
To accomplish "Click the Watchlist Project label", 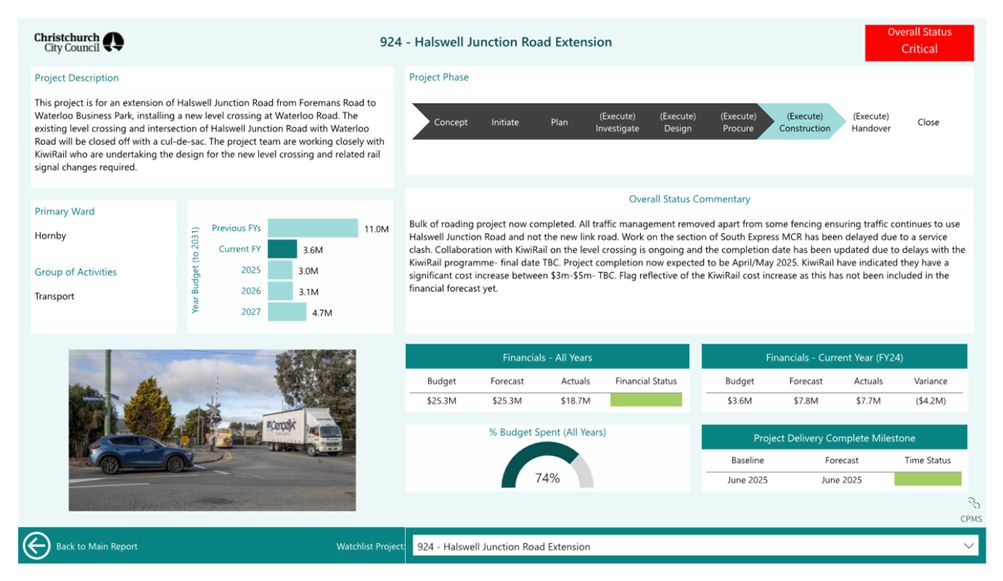I will coord(370,546).
